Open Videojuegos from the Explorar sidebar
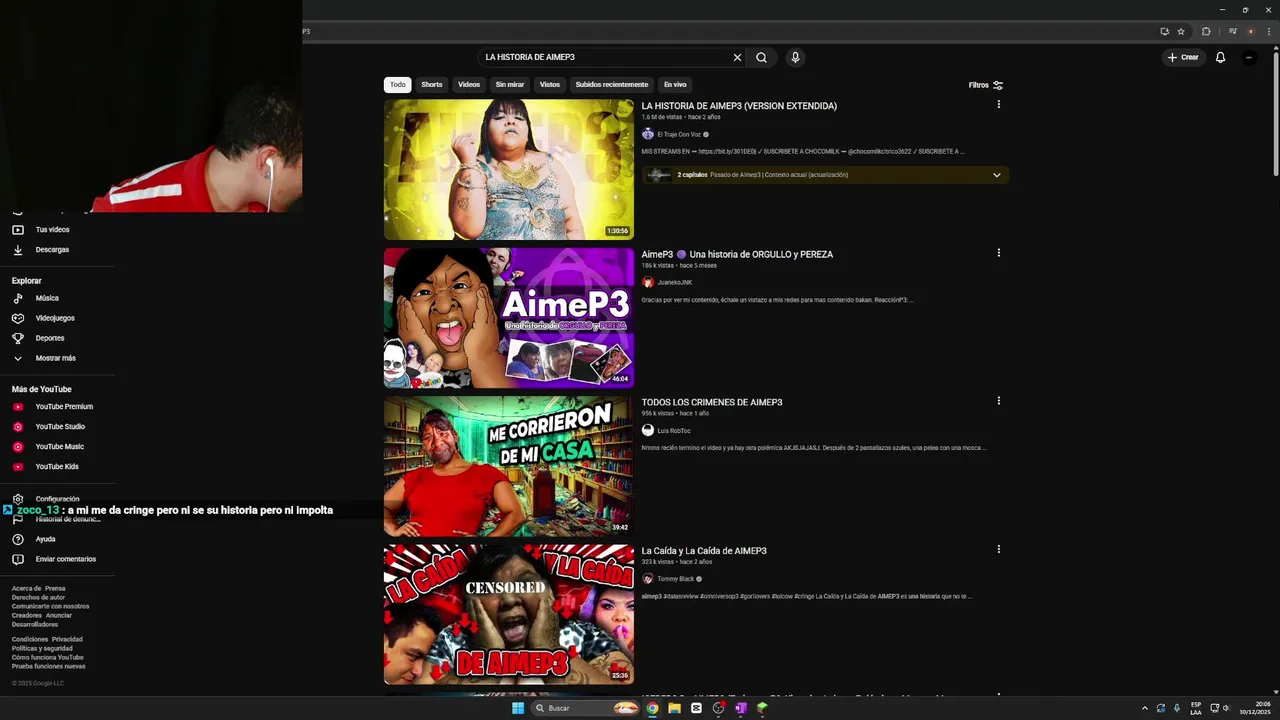The image size is (1280, 720). coord(55,318)
